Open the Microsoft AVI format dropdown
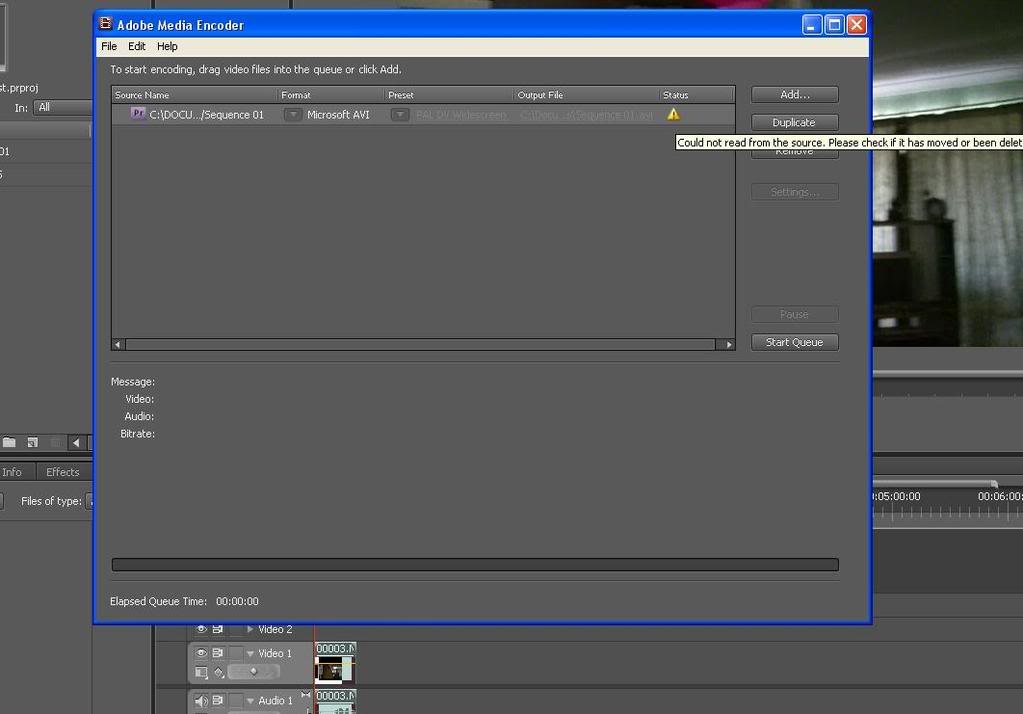1023x714 pixels. (x=293, y=114)
